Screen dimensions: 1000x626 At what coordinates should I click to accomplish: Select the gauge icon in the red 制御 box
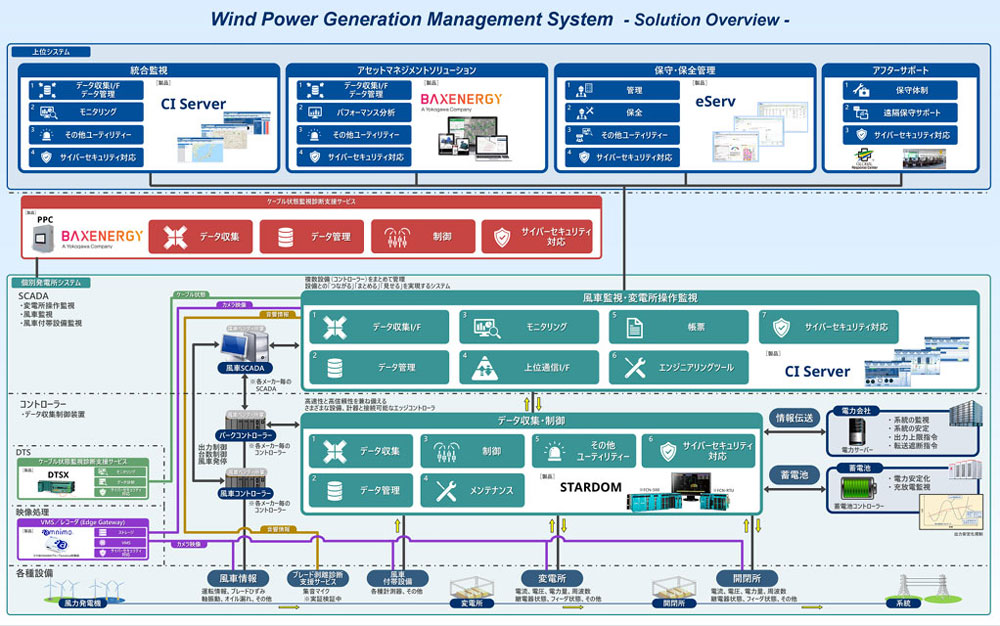tap(397, 237)
